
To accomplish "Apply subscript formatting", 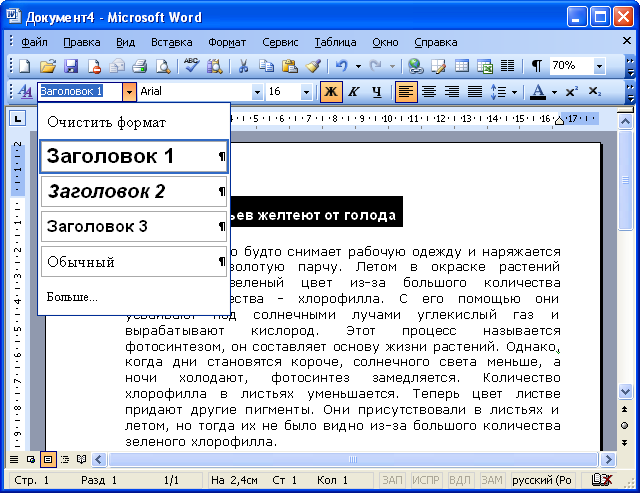I will coord(595,92).
